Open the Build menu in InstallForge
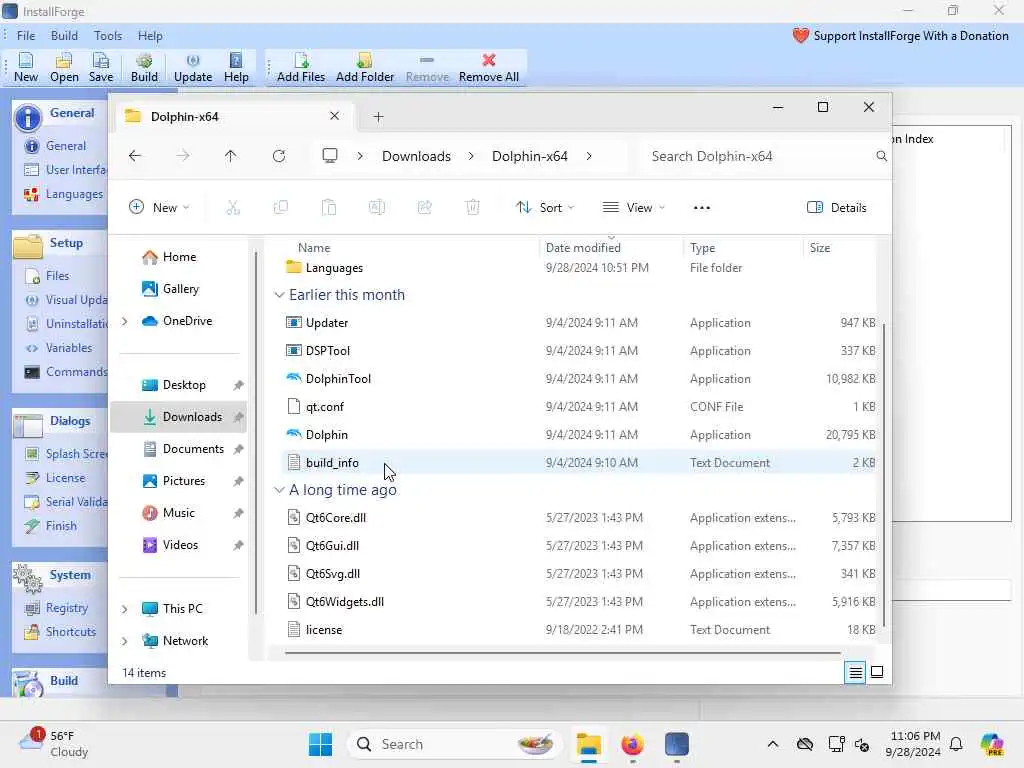Image resolution: width=1024 pixels, height=768 pixels. pyautogui.click(x=64, y=36)
